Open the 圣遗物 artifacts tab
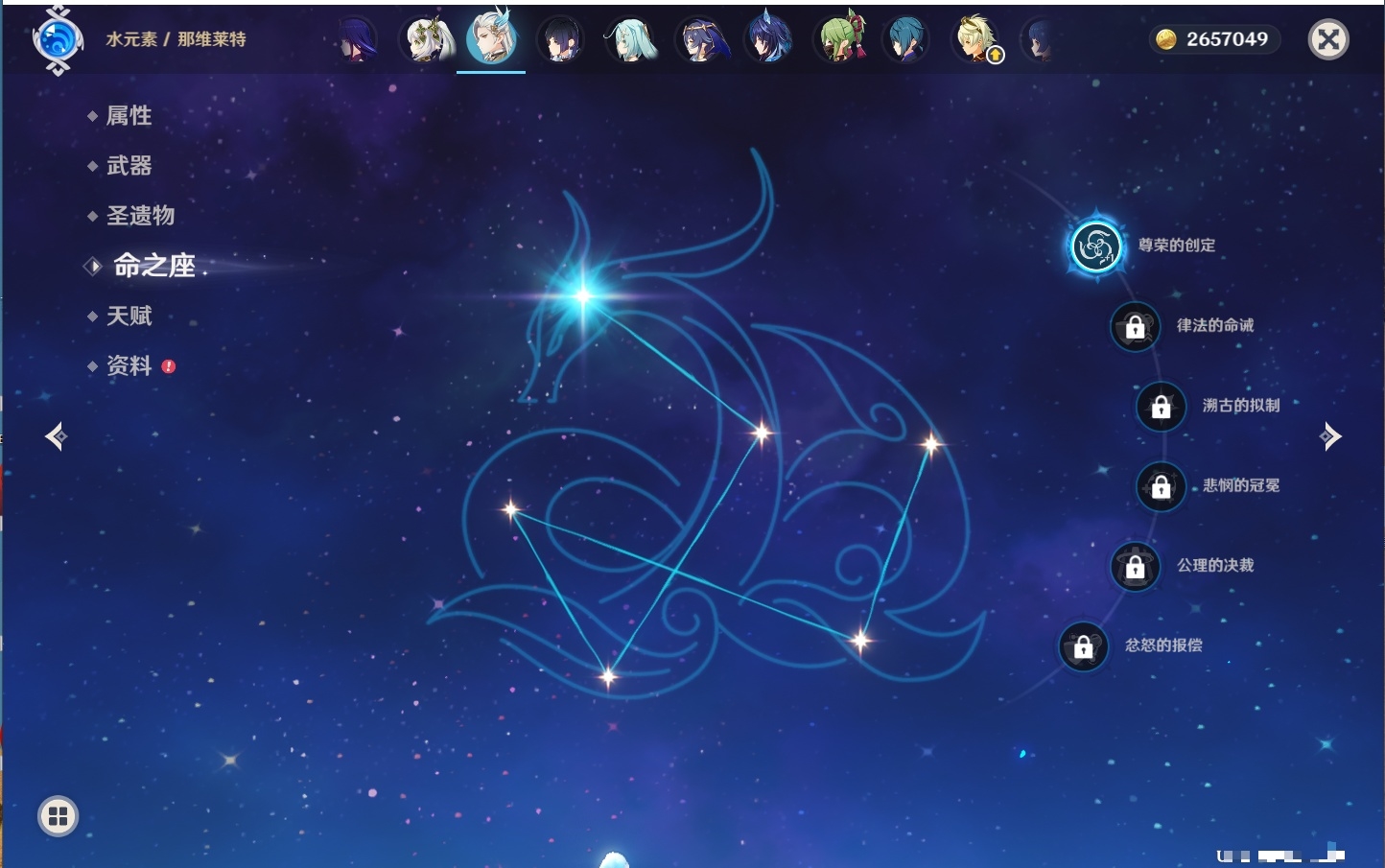 point(140,216)
